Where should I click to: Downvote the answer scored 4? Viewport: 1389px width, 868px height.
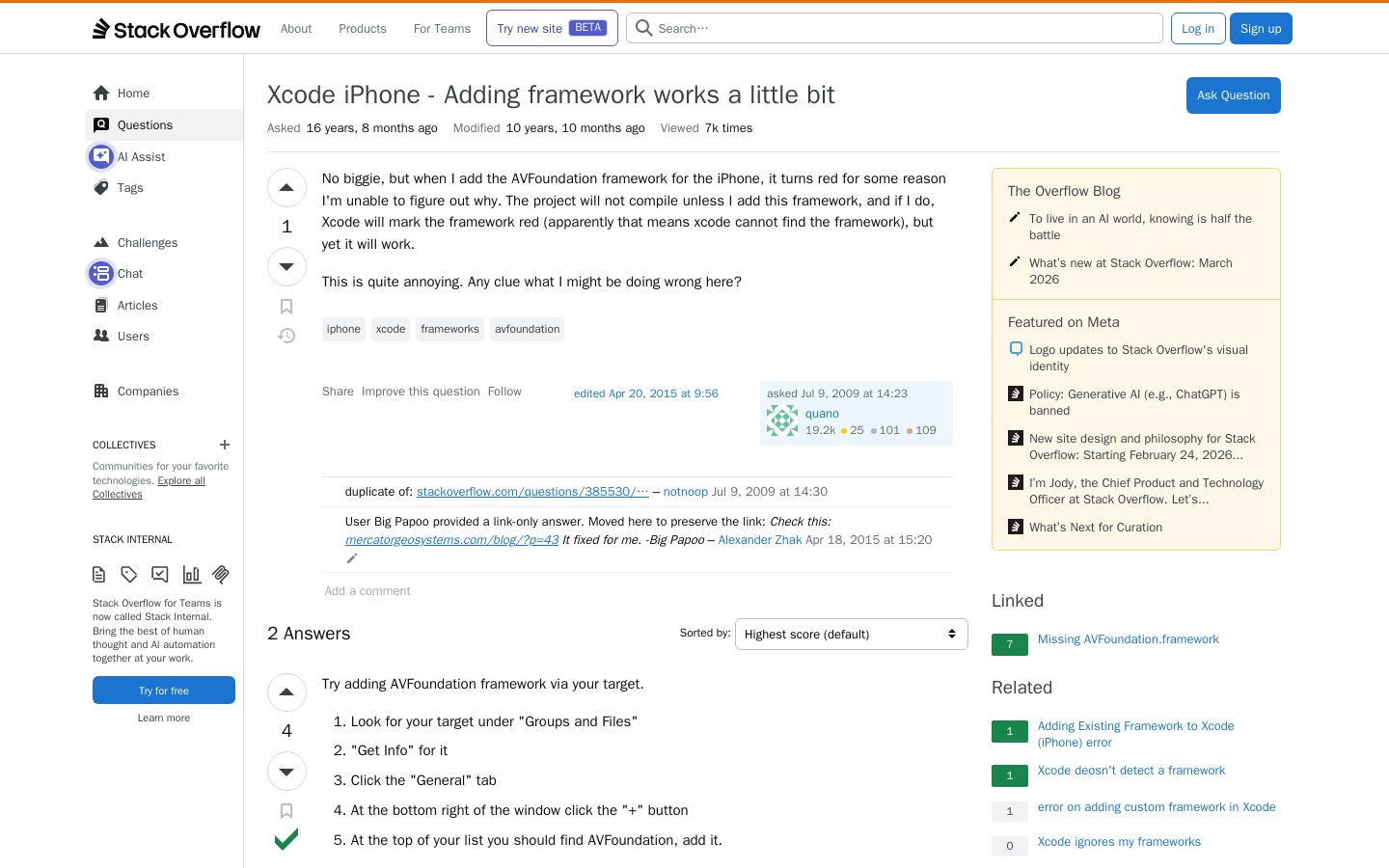286,772
